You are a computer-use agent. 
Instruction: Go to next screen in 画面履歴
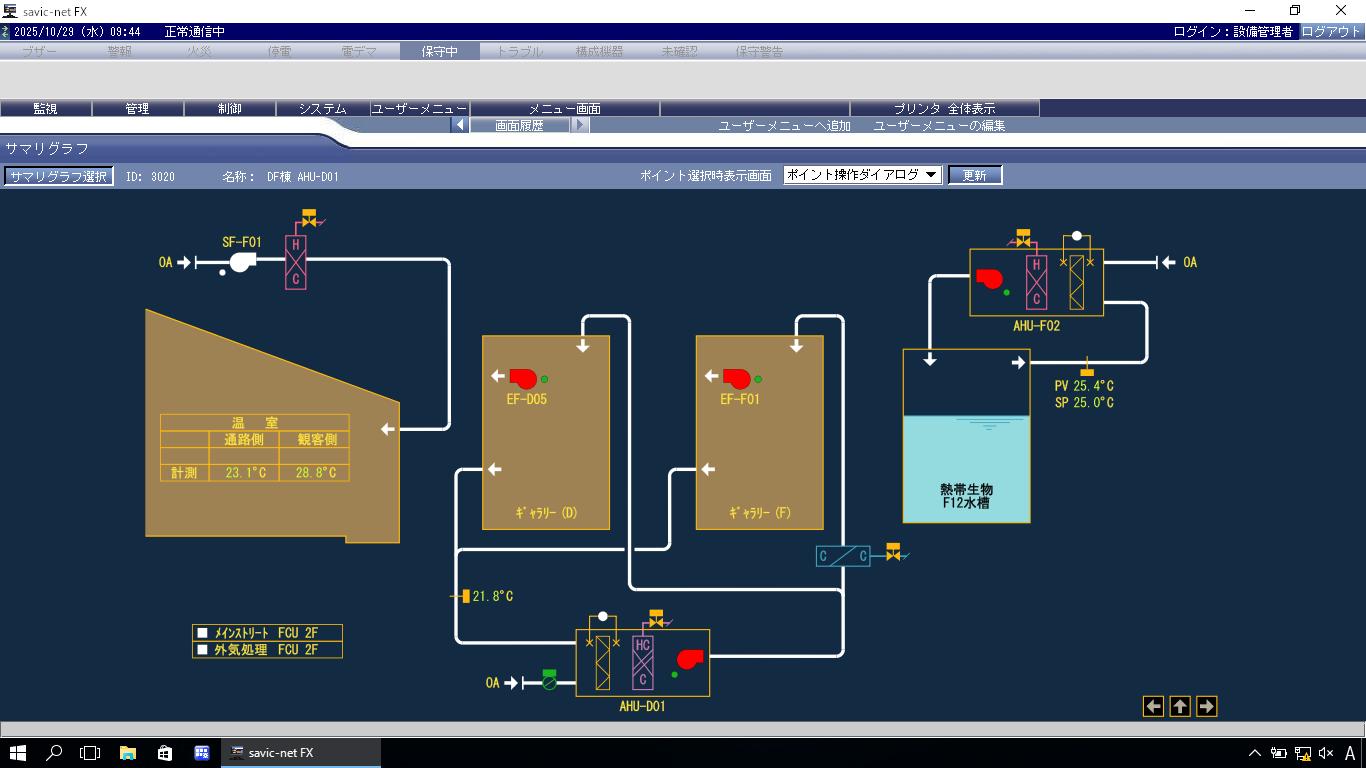tap(580, 125)
